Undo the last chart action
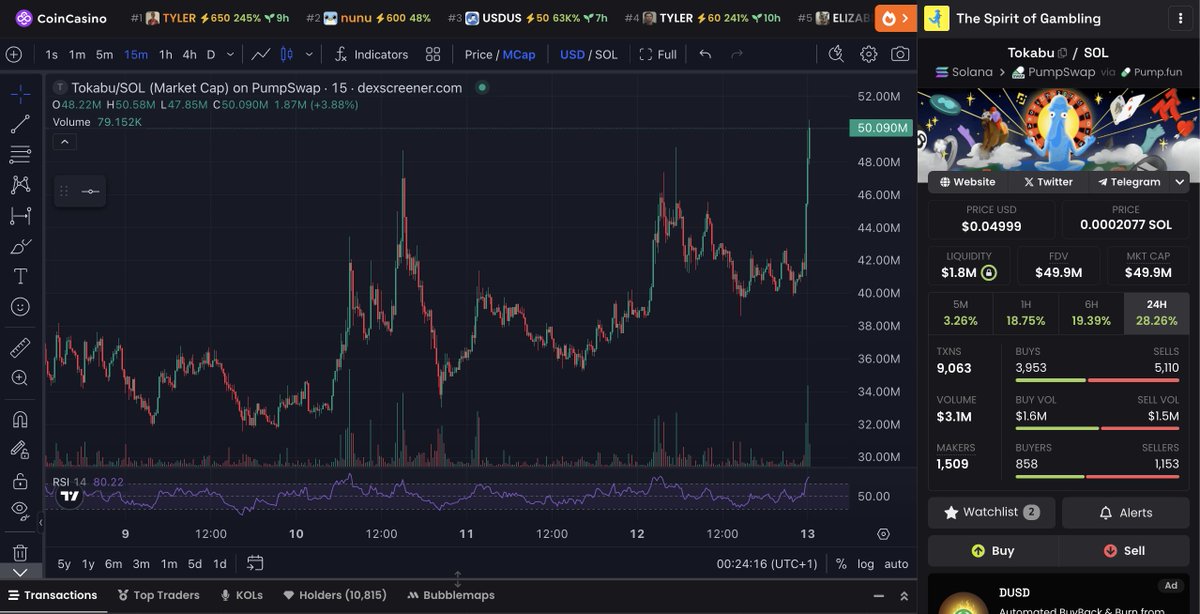The image size is (1200, 614). [705, 54]
